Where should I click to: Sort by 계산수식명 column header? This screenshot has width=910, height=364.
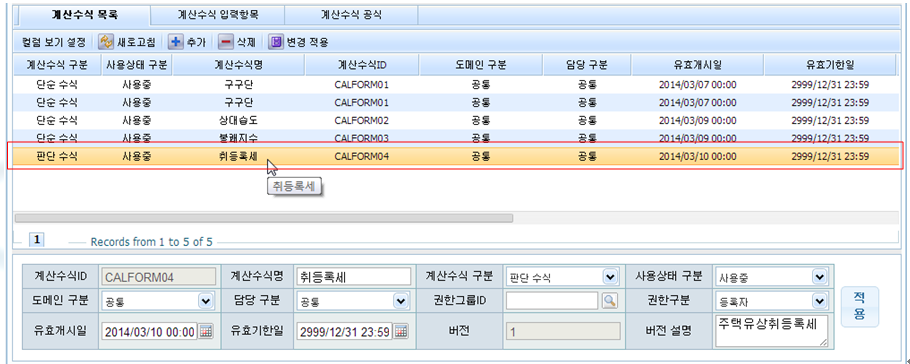pyautogui.click(x=239, y=65)
